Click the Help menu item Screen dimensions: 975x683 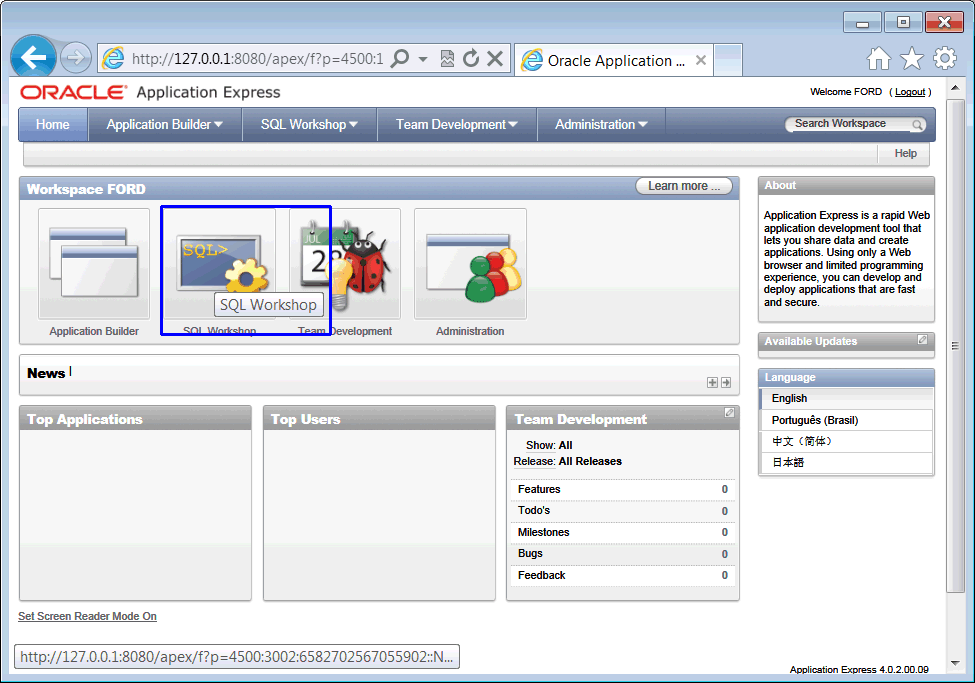point(905,153)
